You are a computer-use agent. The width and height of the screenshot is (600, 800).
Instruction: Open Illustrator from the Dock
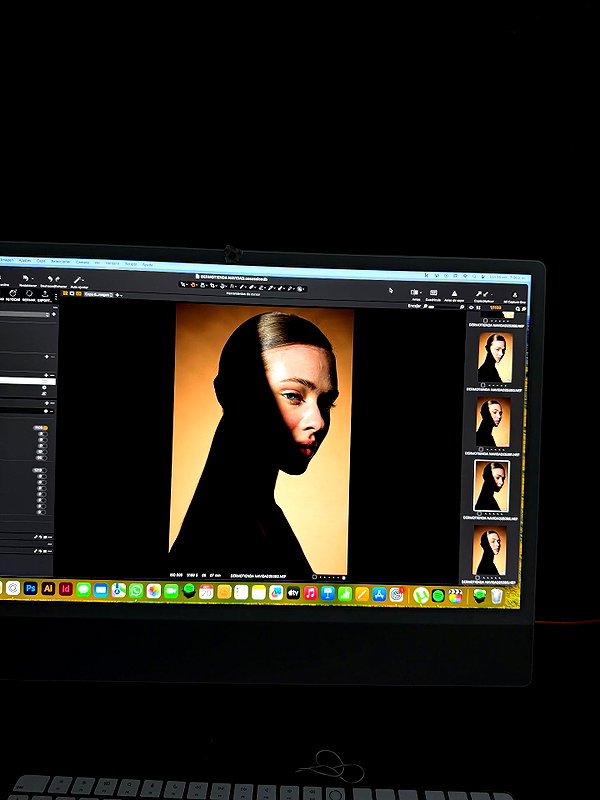(x=48, y=588)
